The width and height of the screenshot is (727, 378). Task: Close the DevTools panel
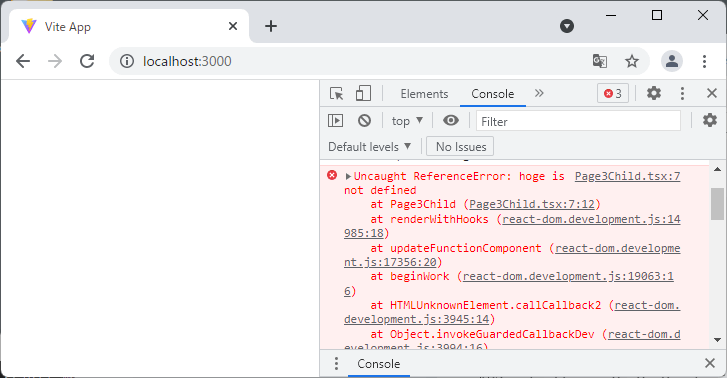(x=712, y=93)
